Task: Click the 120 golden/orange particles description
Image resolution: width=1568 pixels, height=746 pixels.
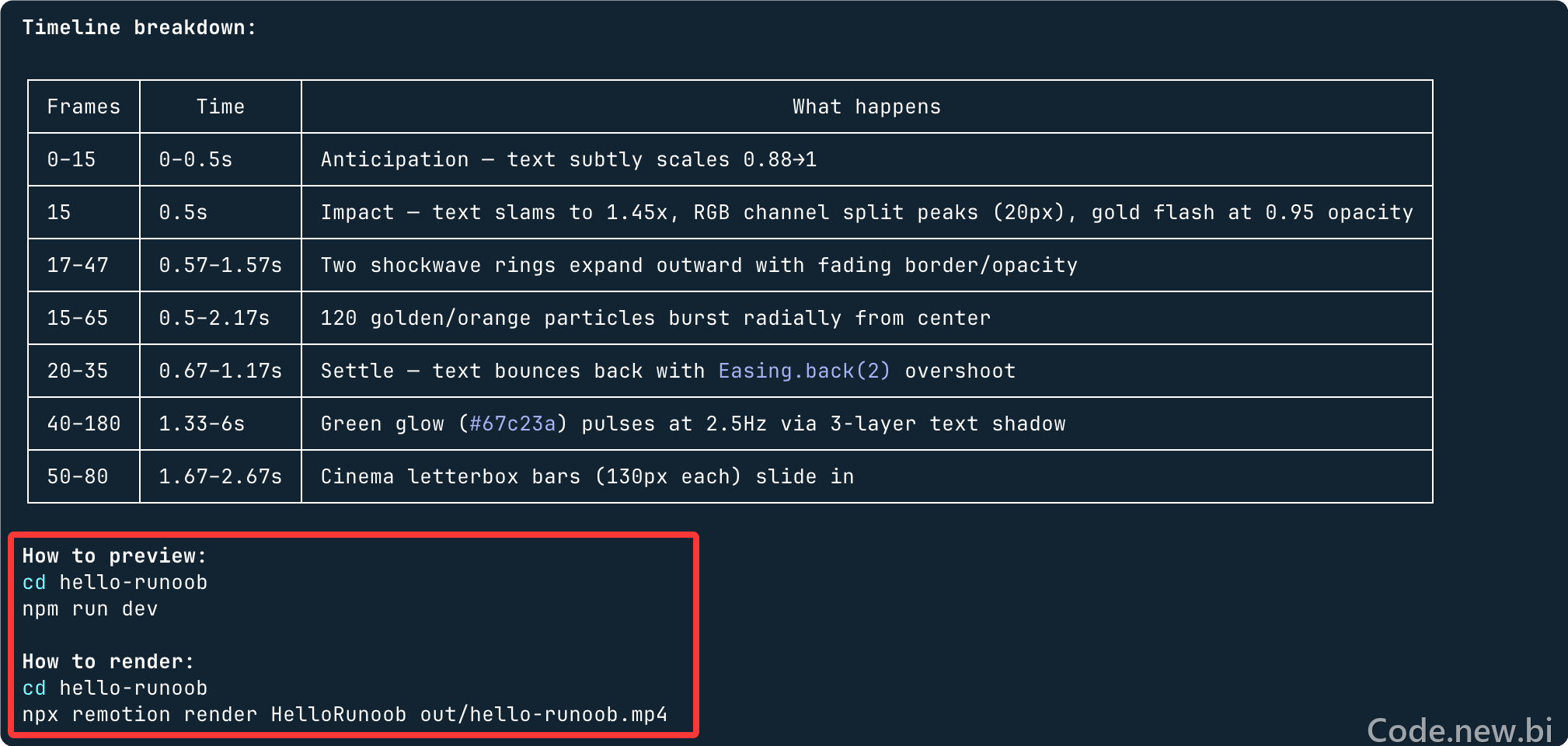Action: tap(656, 318)
